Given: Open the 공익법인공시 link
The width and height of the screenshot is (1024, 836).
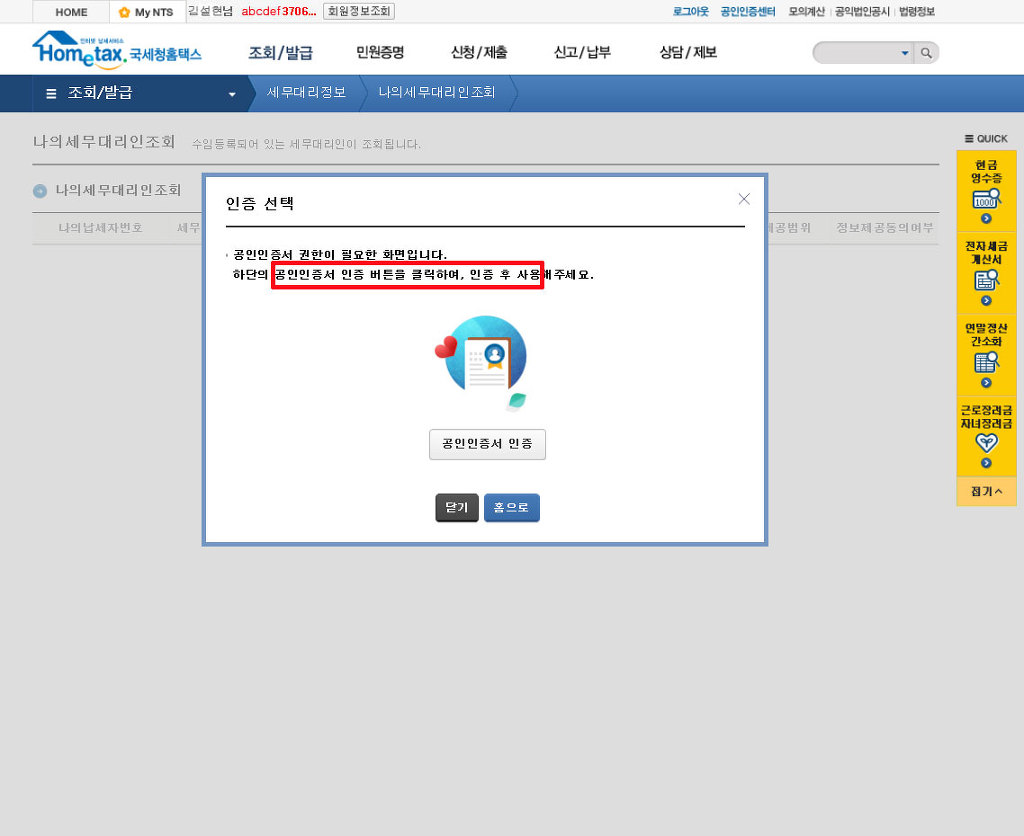Looking at the screenshot, I should click(862, 11).
